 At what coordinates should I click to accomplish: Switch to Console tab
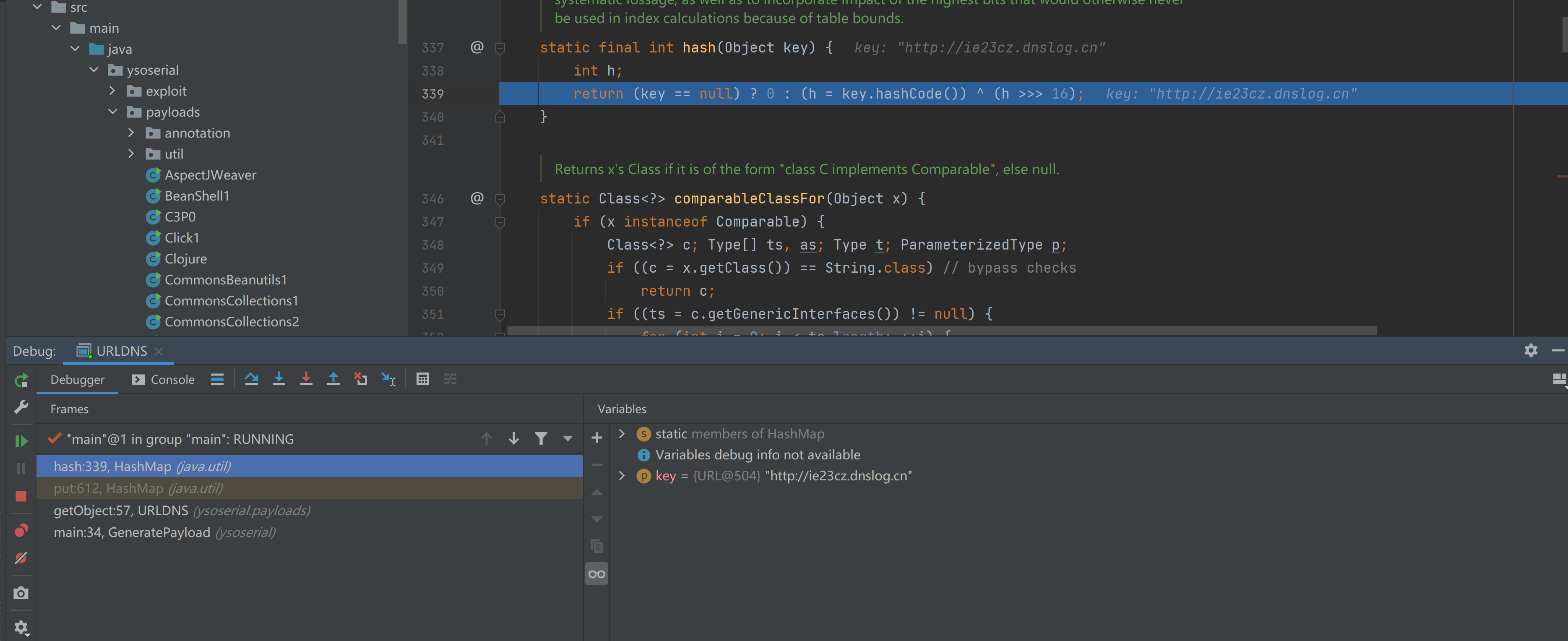pos(163,380)
